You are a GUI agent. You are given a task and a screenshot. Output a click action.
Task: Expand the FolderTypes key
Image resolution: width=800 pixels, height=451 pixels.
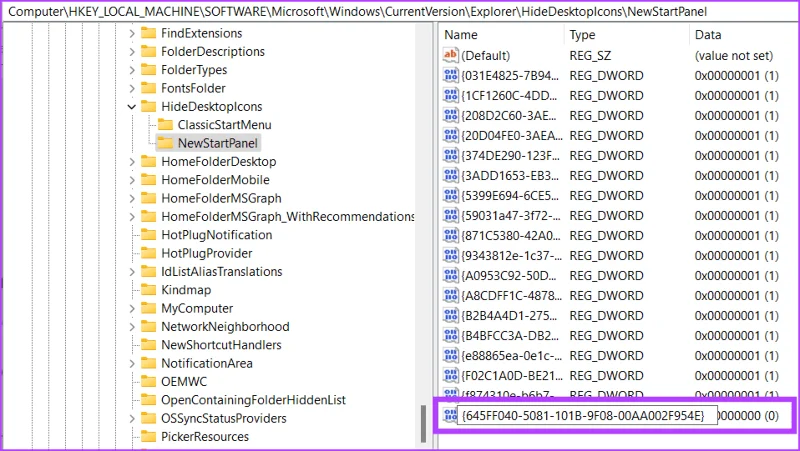[132, 70]
